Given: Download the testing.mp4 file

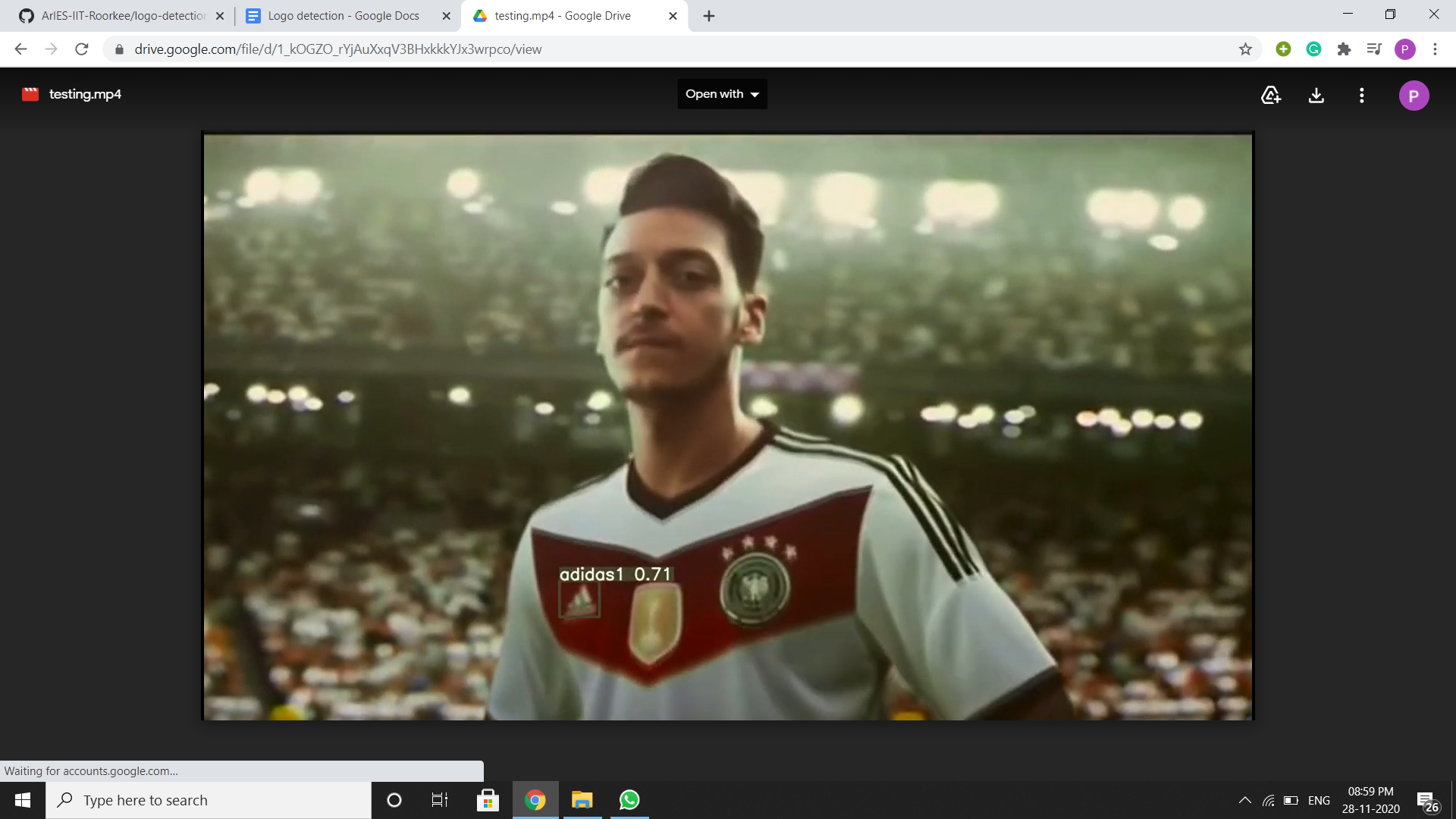Looking at the screenshot, I should (x=1316, y=95).
